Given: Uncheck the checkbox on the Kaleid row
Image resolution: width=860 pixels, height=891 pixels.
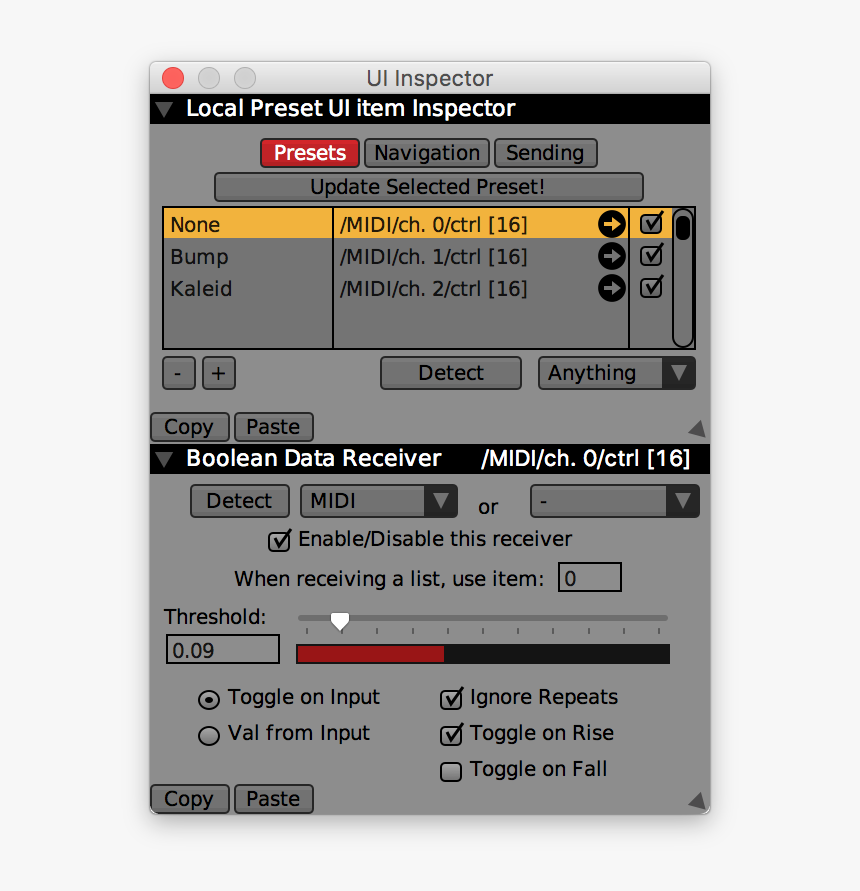Looking at the screenshot, I should point(651,288).
